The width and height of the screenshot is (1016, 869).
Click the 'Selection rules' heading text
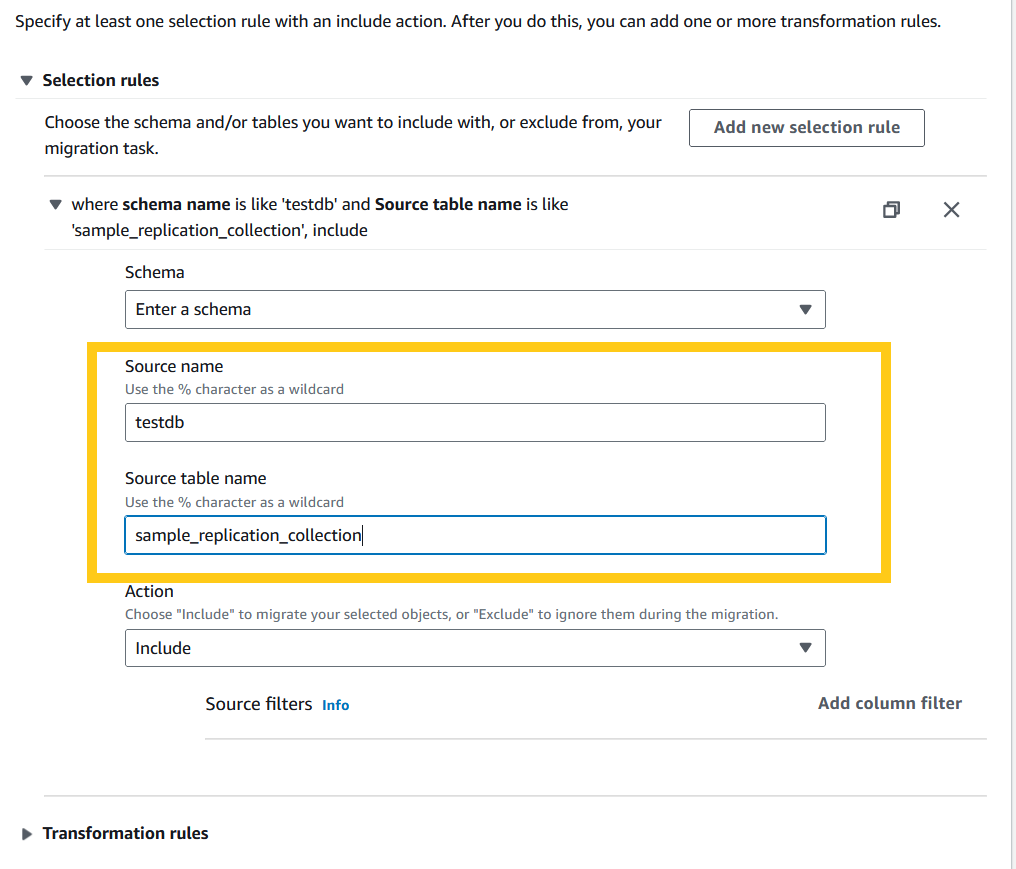[x=101, y=80]
